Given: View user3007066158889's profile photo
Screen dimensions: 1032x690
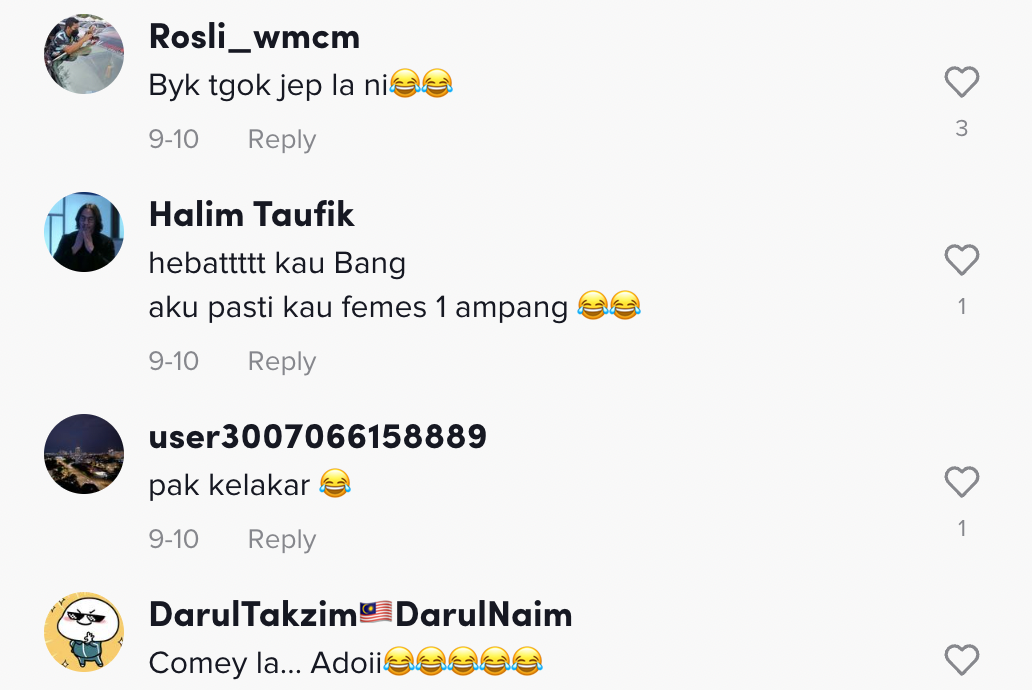Looking at the screenshot, I should coord(84,454).
